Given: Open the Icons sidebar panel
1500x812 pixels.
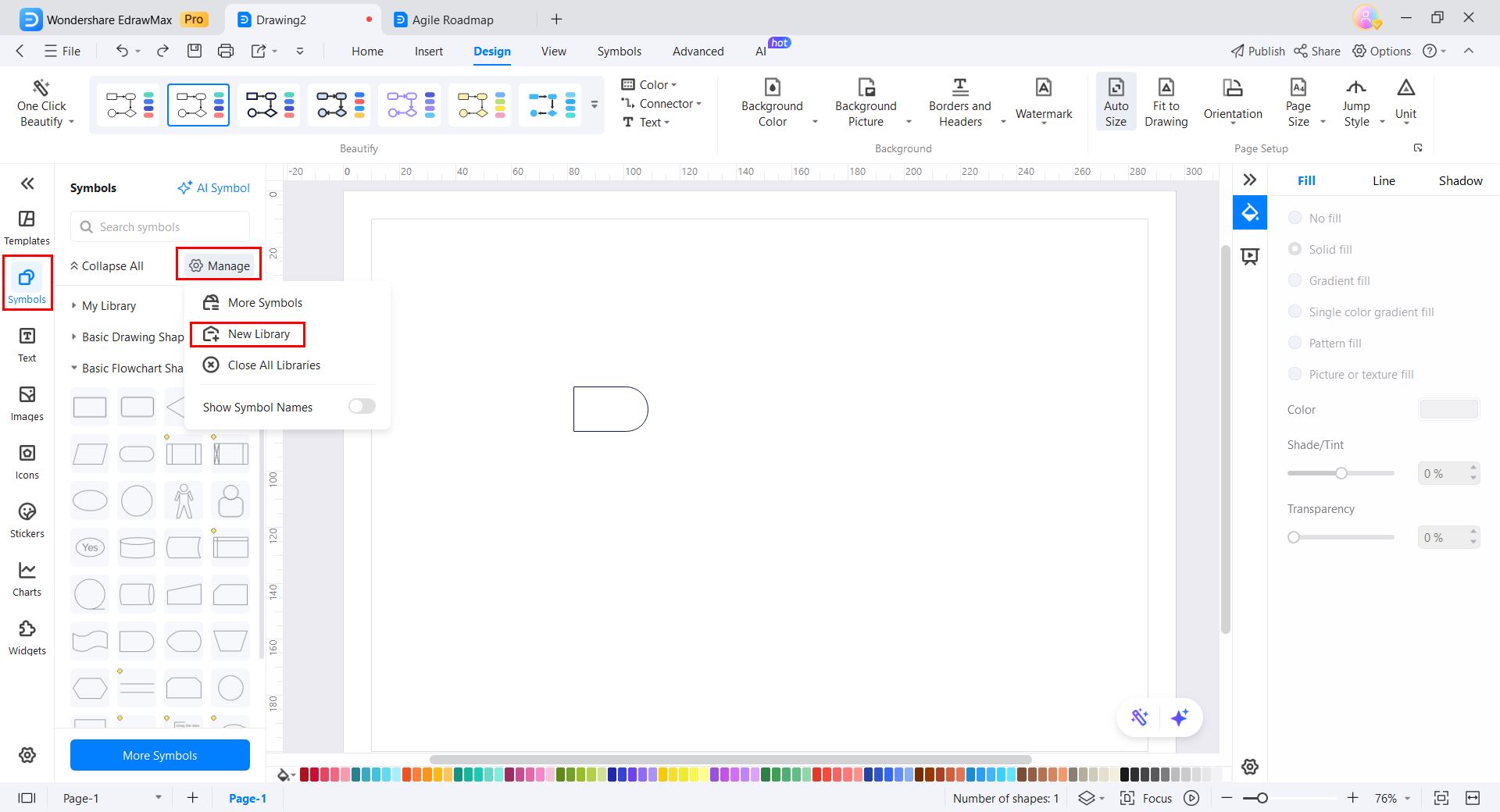Looking at the screenshot, I should click(27, 461).
